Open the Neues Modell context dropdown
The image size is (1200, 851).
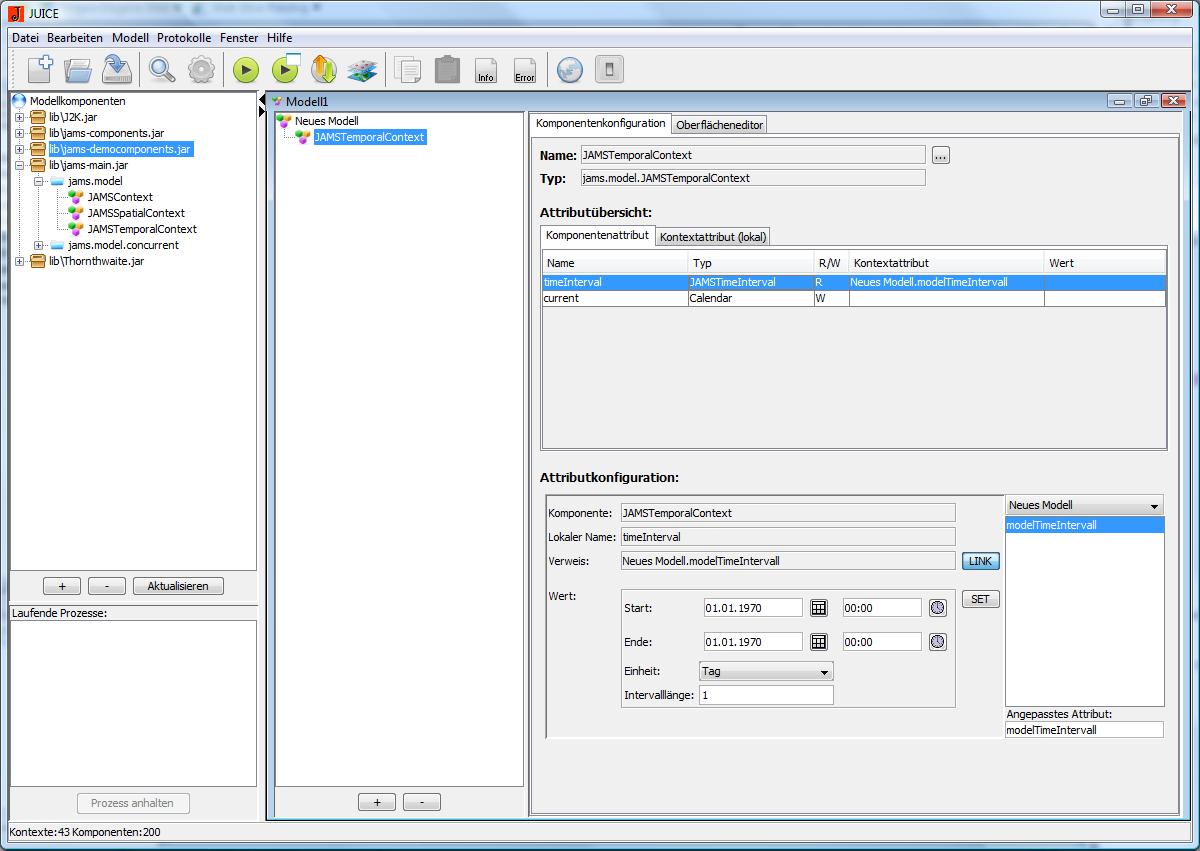[x=1084, y=506]
